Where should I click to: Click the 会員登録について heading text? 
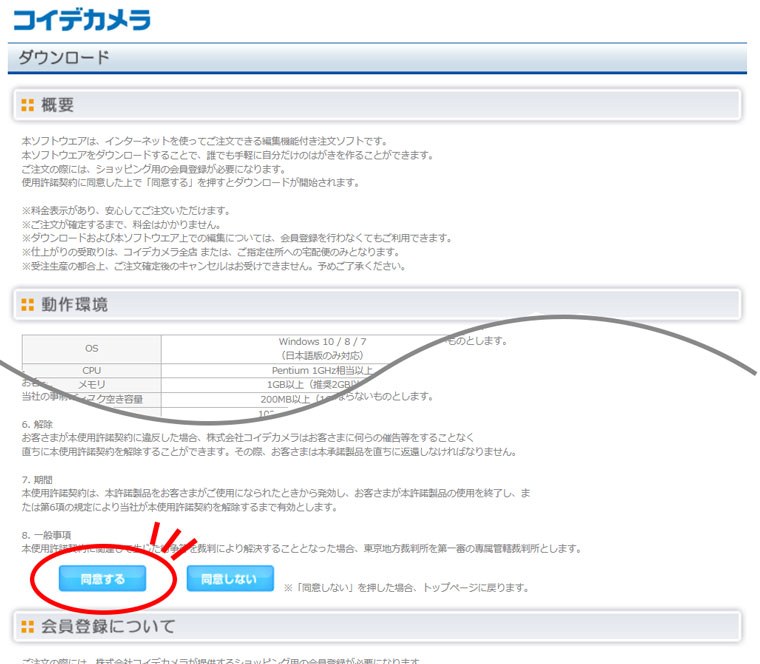click(108, 627)
